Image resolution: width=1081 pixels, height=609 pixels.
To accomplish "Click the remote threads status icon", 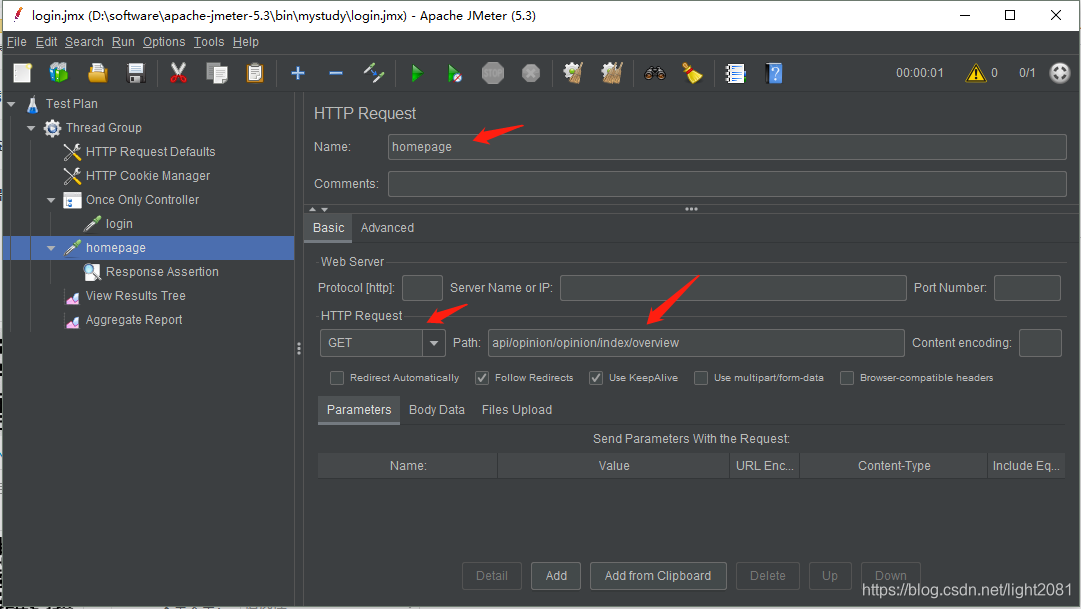I will (1060, 72).
